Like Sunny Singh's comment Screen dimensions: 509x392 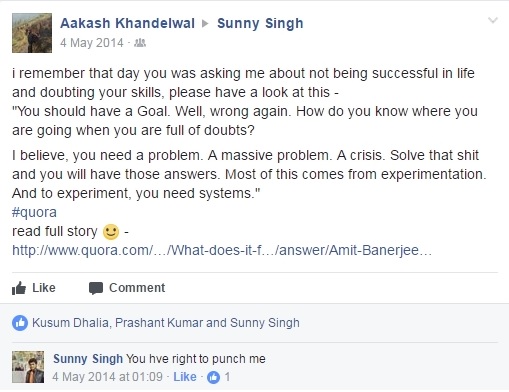coord(185,377)
